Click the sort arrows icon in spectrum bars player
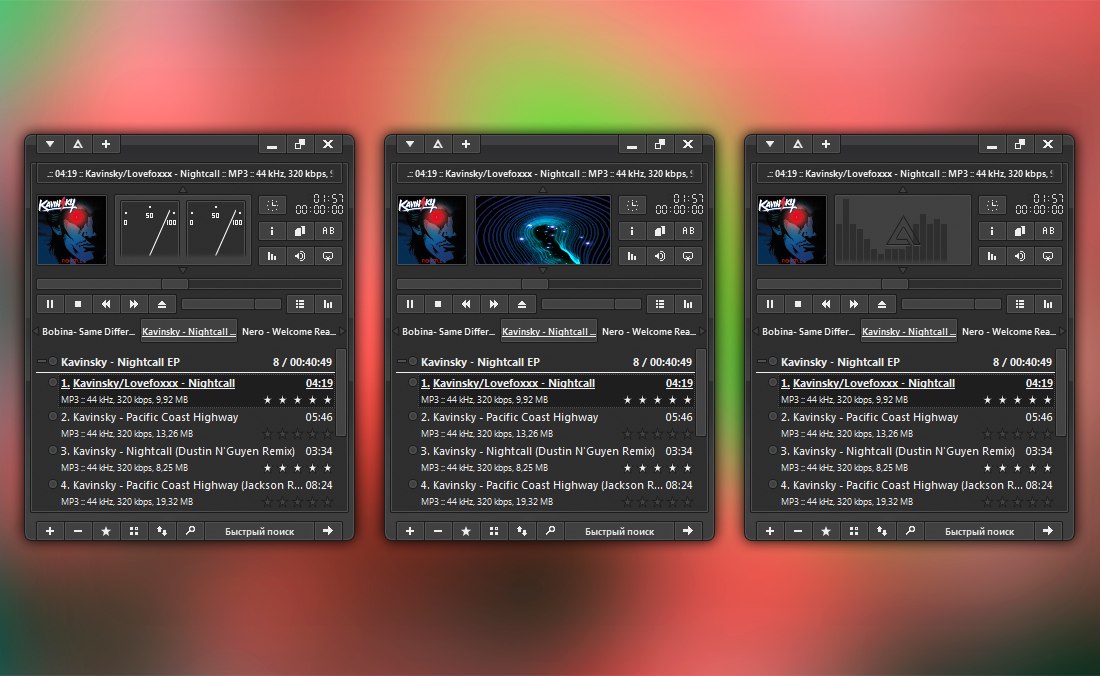Screen dimensions: 1100x676 click(881, 531)
